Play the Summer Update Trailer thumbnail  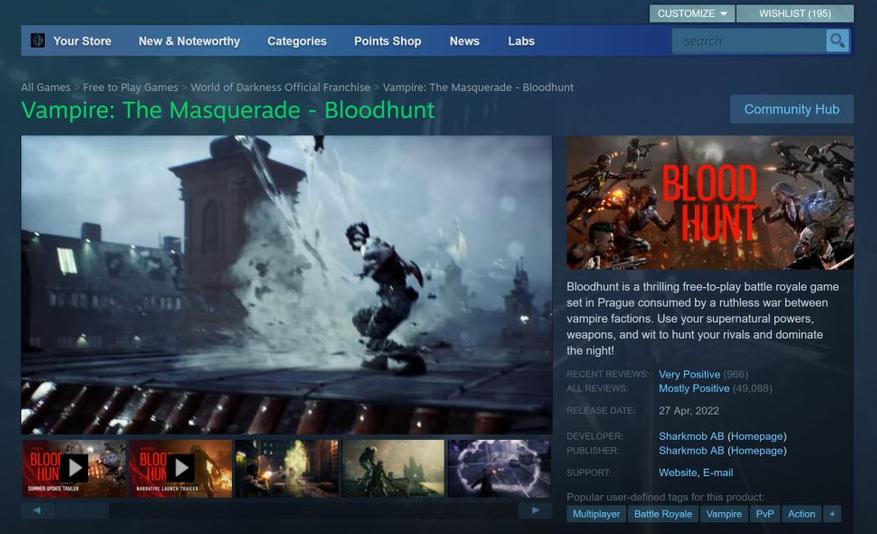point(74,469)
